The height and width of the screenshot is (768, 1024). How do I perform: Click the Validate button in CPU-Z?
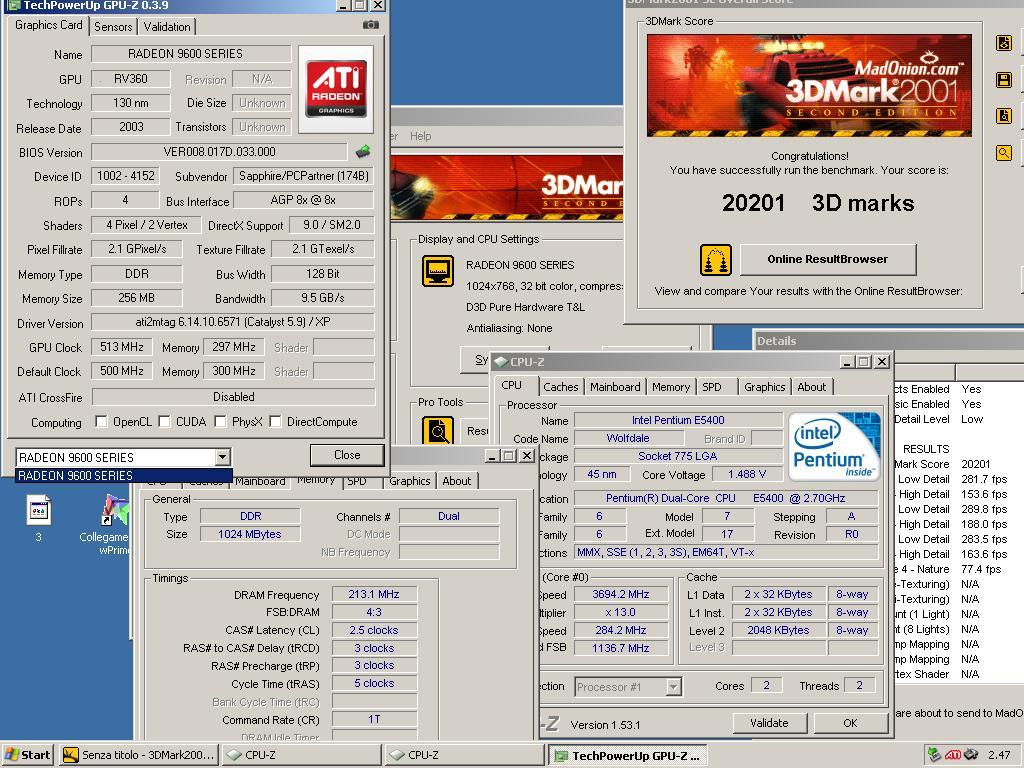[769, 723]
